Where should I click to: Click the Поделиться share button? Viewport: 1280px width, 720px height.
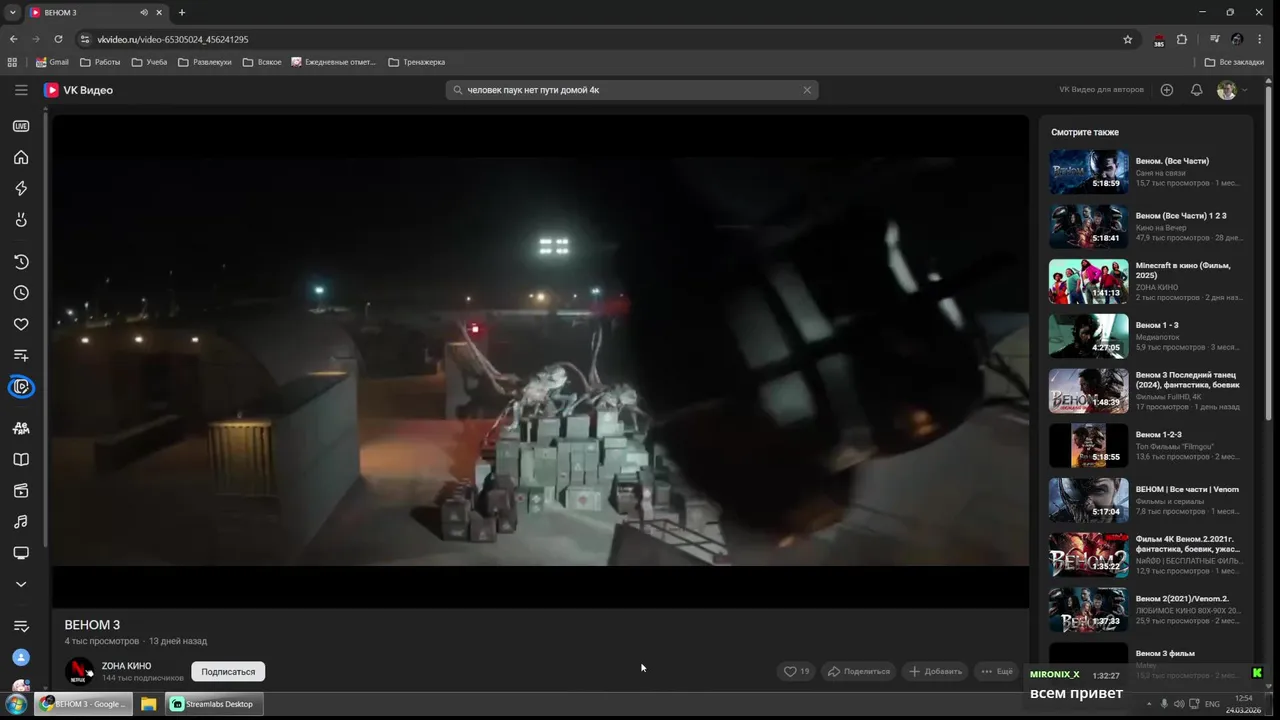pyautogui.click(x=858, y=672)
